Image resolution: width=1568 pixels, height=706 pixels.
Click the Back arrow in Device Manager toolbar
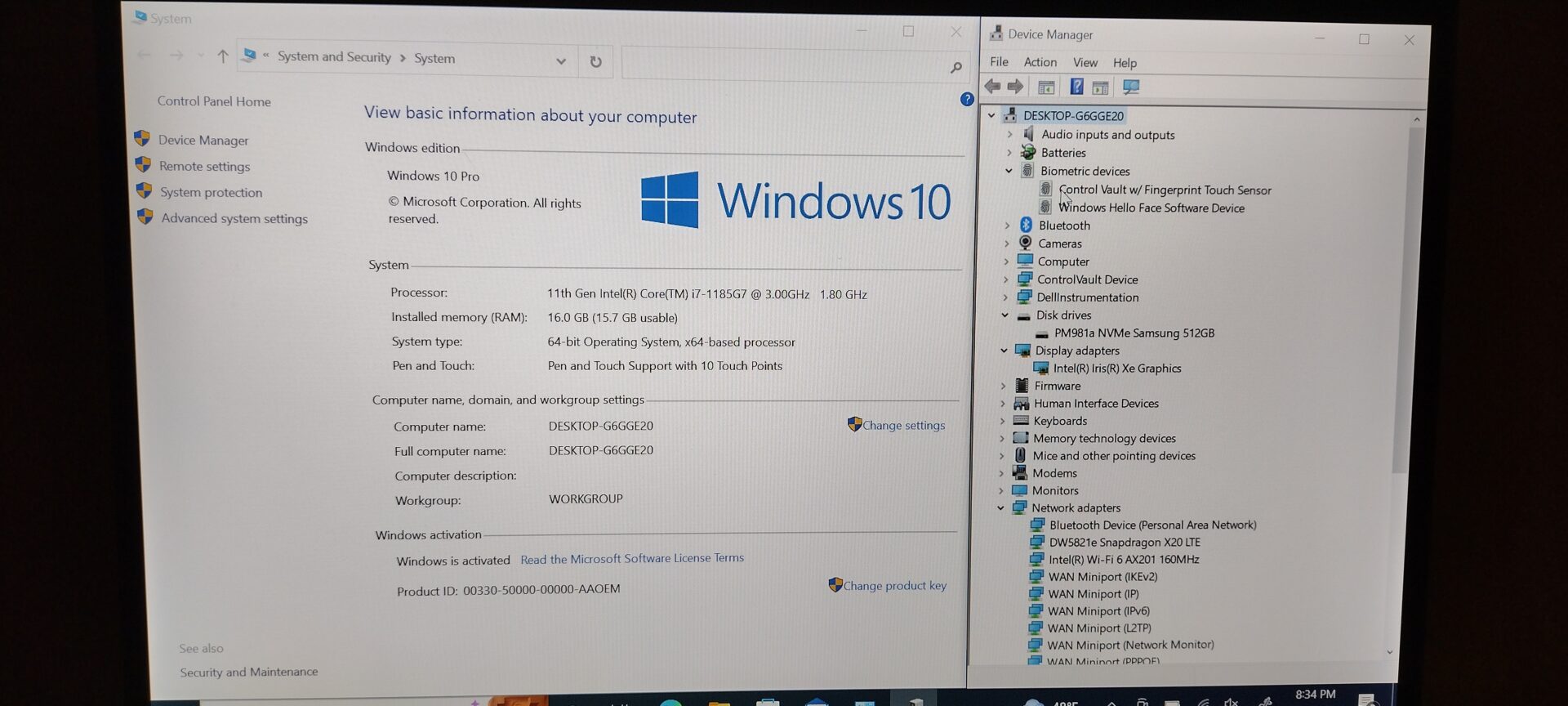993,86
